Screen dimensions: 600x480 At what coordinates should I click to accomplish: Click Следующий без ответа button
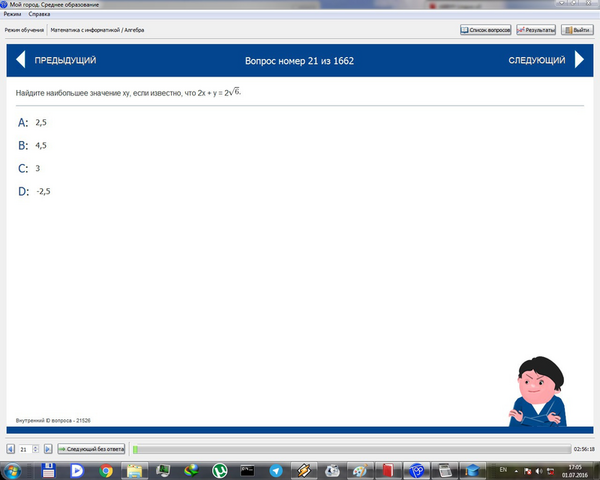[91, 449]
